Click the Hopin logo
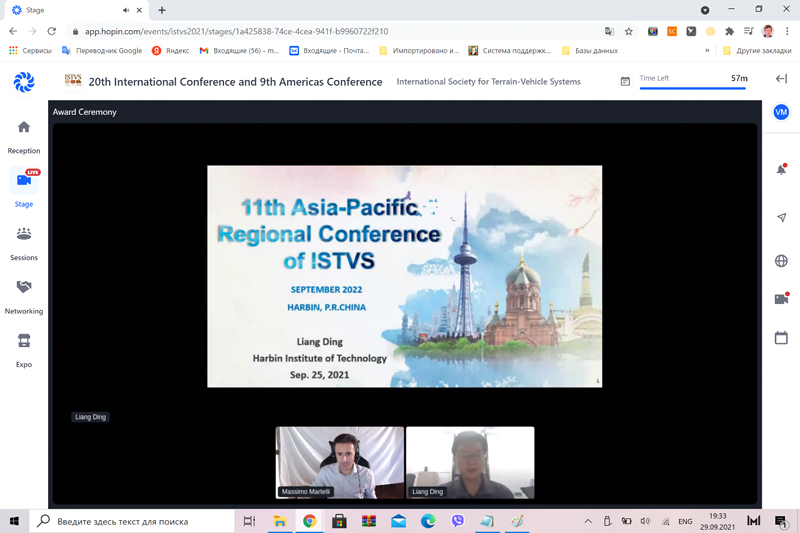 (23, 82)
